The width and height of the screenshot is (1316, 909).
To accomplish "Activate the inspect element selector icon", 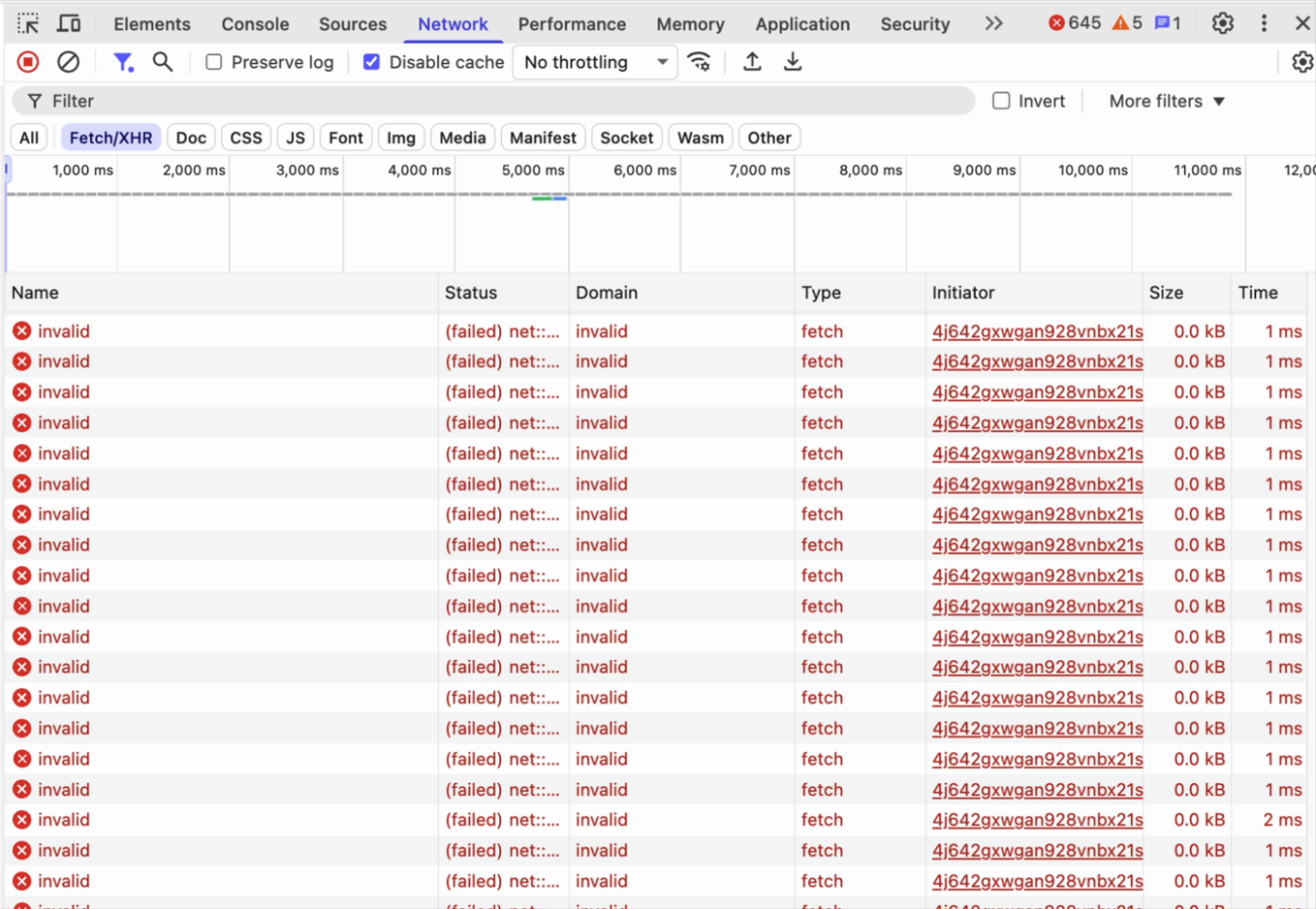I will pyautogui.click(x=28, y=23).
